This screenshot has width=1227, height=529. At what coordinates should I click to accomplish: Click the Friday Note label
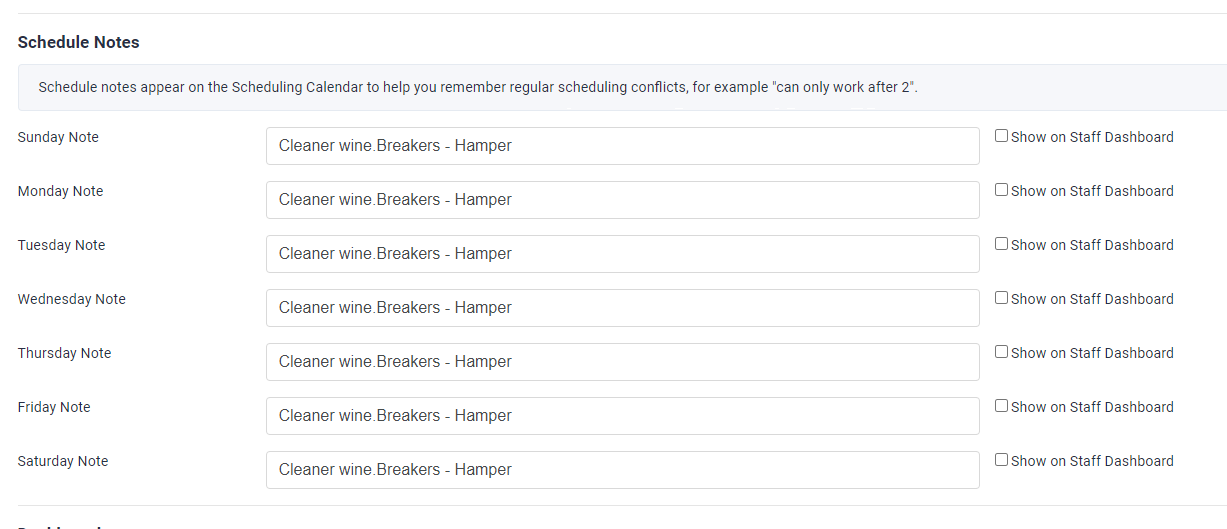tap(54, 407)
